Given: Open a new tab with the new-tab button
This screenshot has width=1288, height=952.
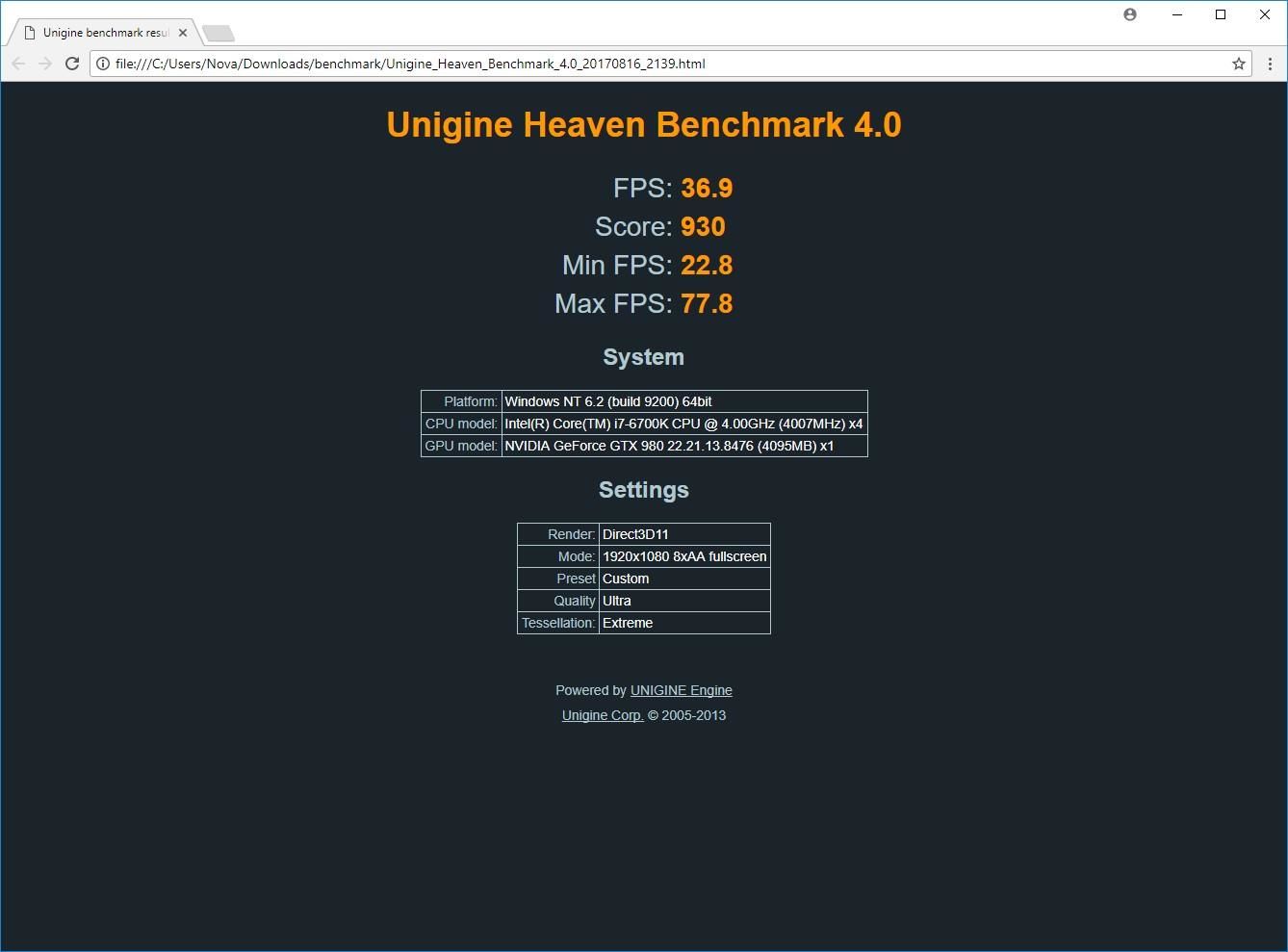Looking at the screenshot, I should tap(219, 34).
